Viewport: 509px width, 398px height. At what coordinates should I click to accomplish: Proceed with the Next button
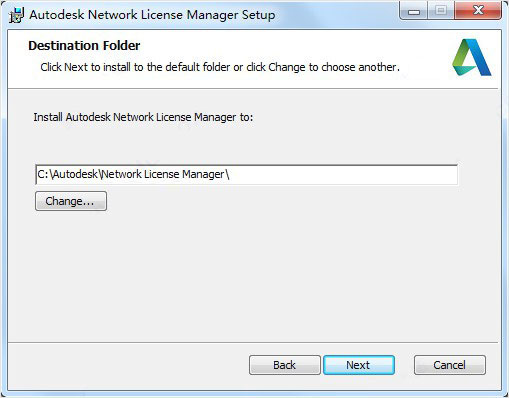coord(359,365)
